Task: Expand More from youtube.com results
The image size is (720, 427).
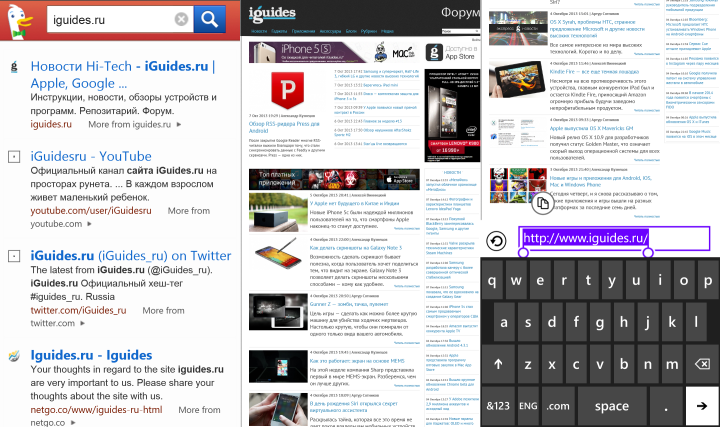Action: pos(189,211)
